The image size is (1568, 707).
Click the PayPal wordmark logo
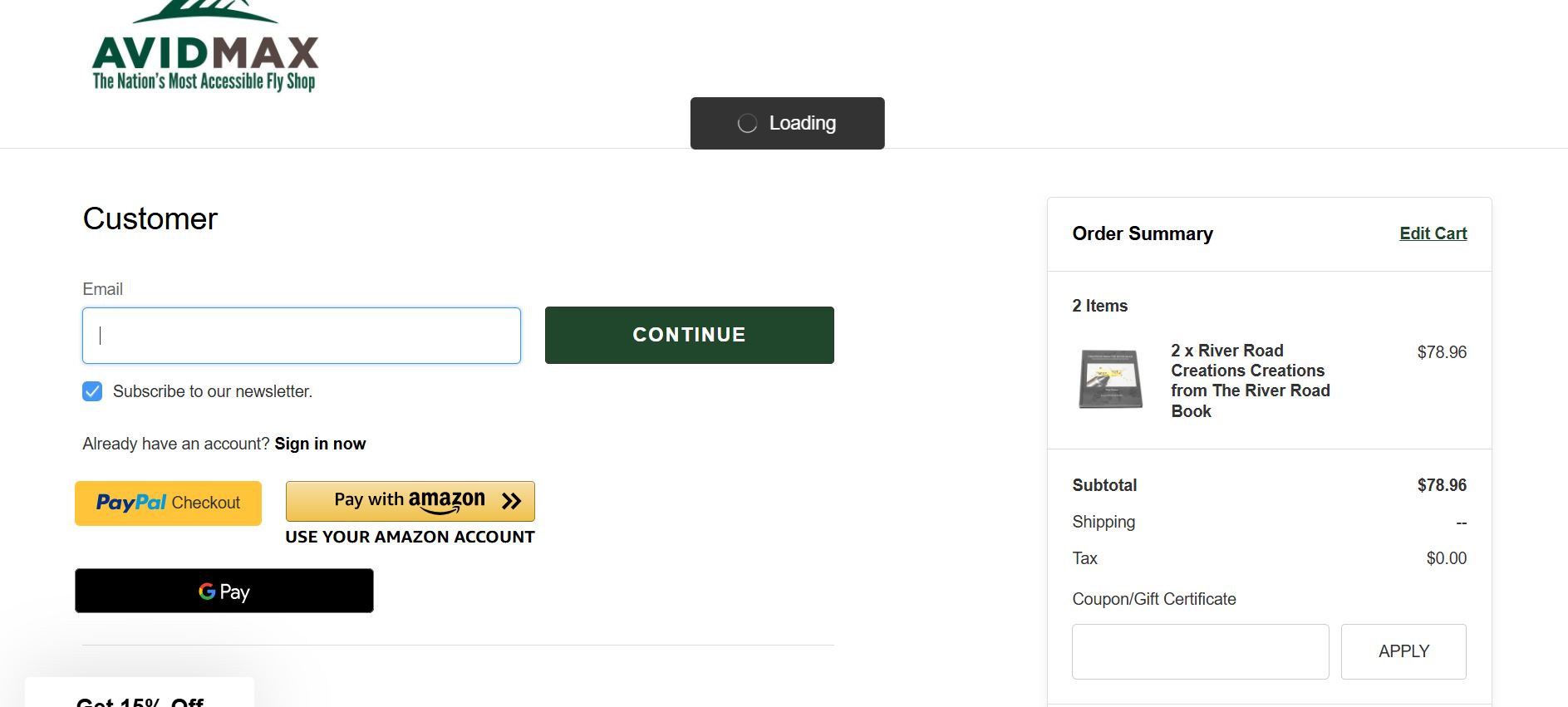click(132, 503)
